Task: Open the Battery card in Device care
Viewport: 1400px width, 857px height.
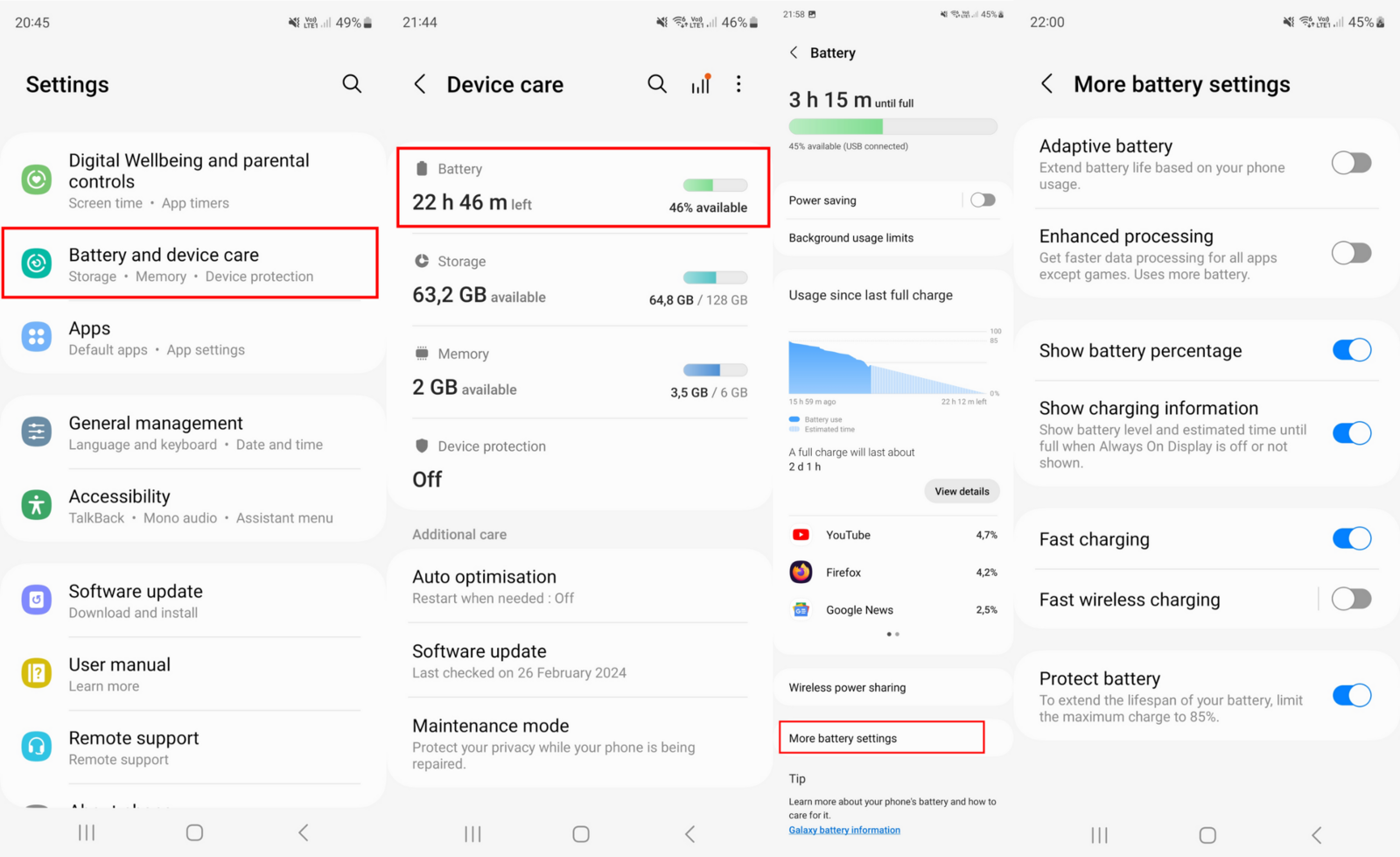Action: tap(583, 187)
